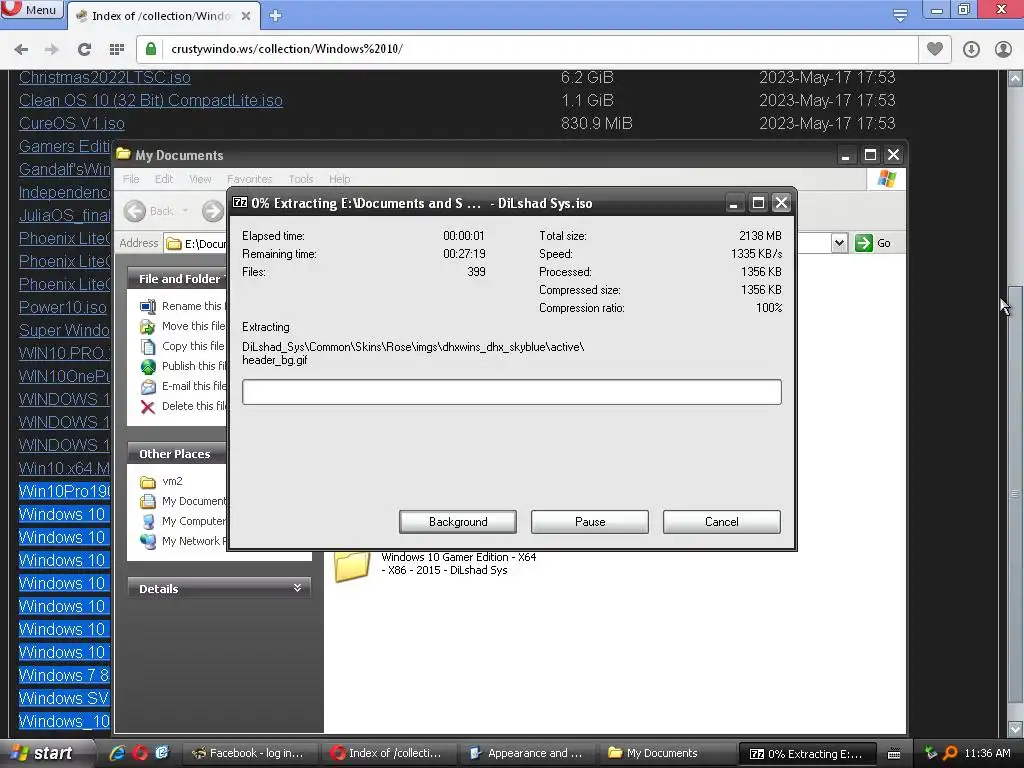Cancel the extraction
Screen dimensions: 1024x768
click(722, 522)
